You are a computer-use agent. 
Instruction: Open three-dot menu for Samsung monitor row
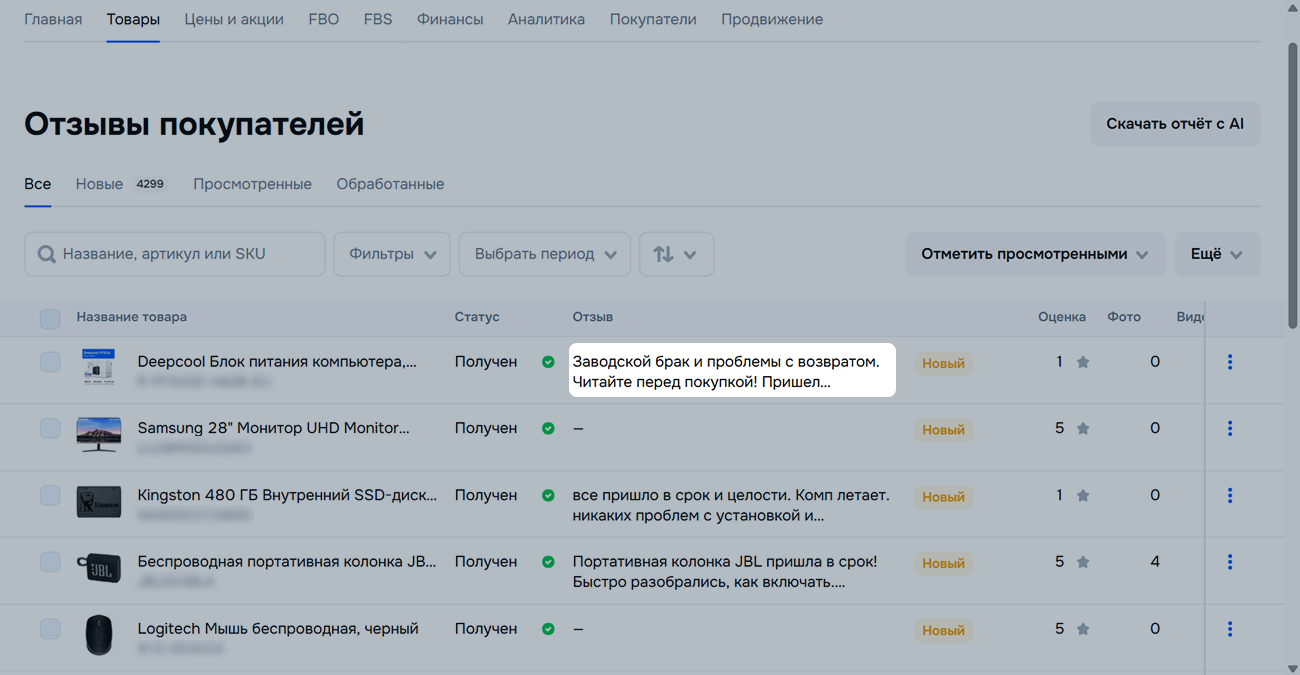click(1229, 429)
